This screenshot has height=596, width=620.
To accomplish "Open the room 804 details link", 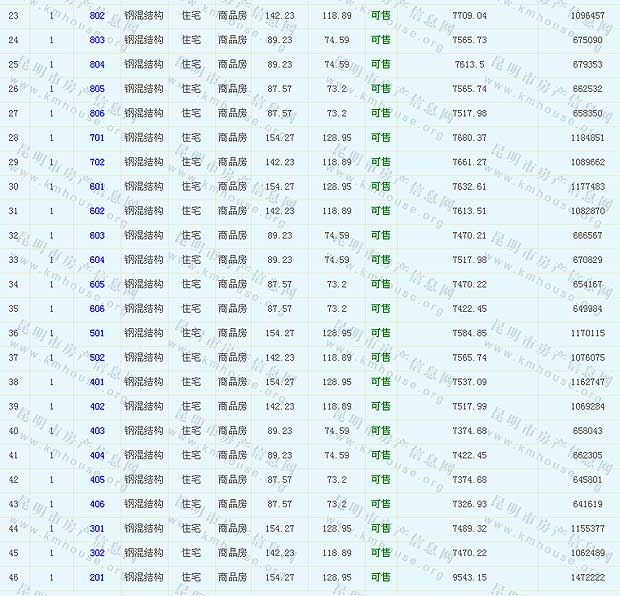I will pos(97,65).
